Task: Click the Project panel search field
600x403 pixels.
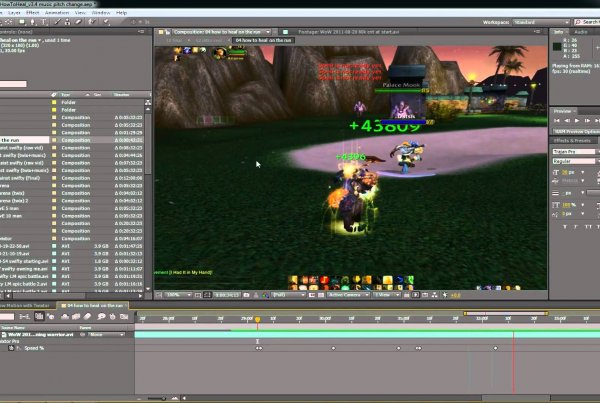Action: (13, 84)
